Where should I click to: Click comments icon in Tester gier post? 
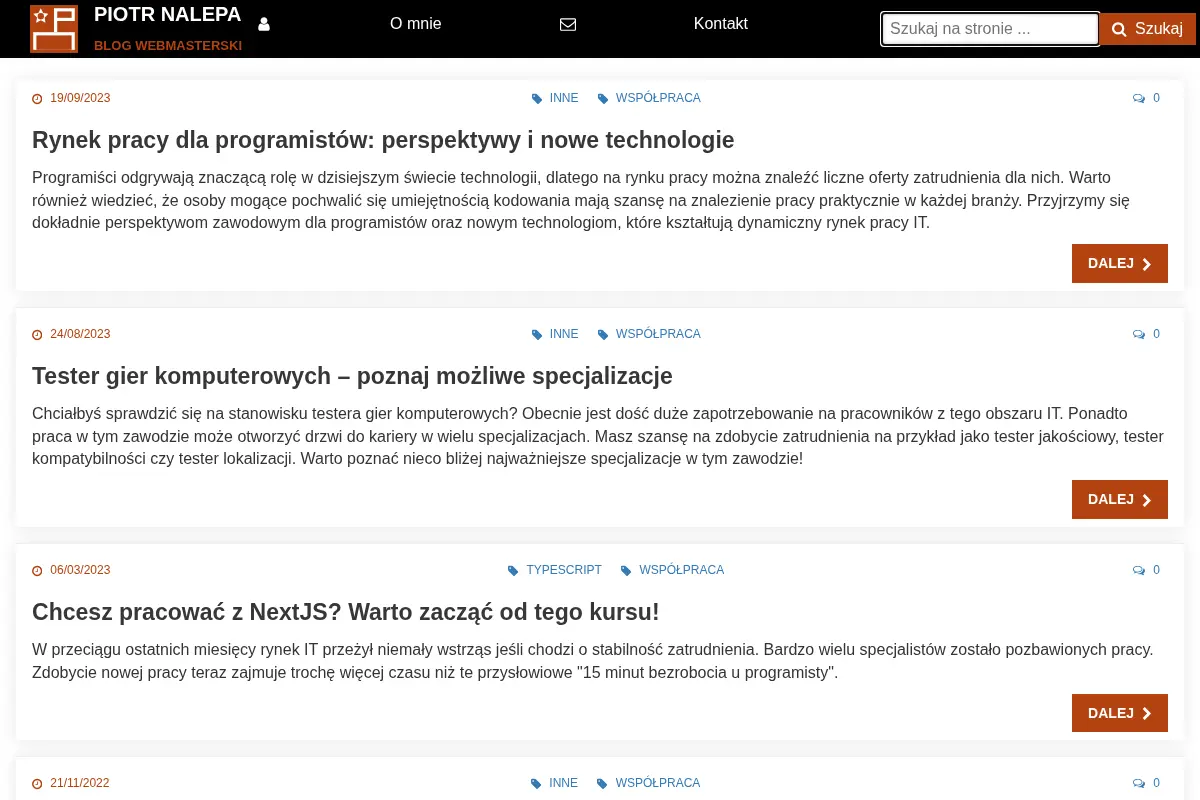click(1139, 334)
